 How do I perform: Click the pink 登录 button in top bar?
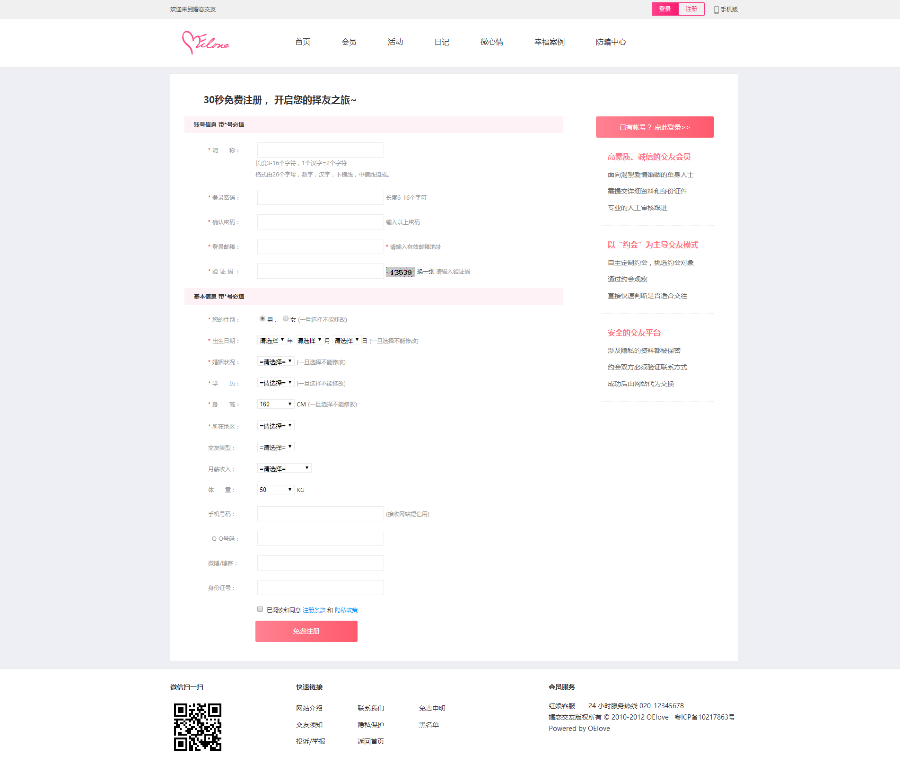coord(665,9)
